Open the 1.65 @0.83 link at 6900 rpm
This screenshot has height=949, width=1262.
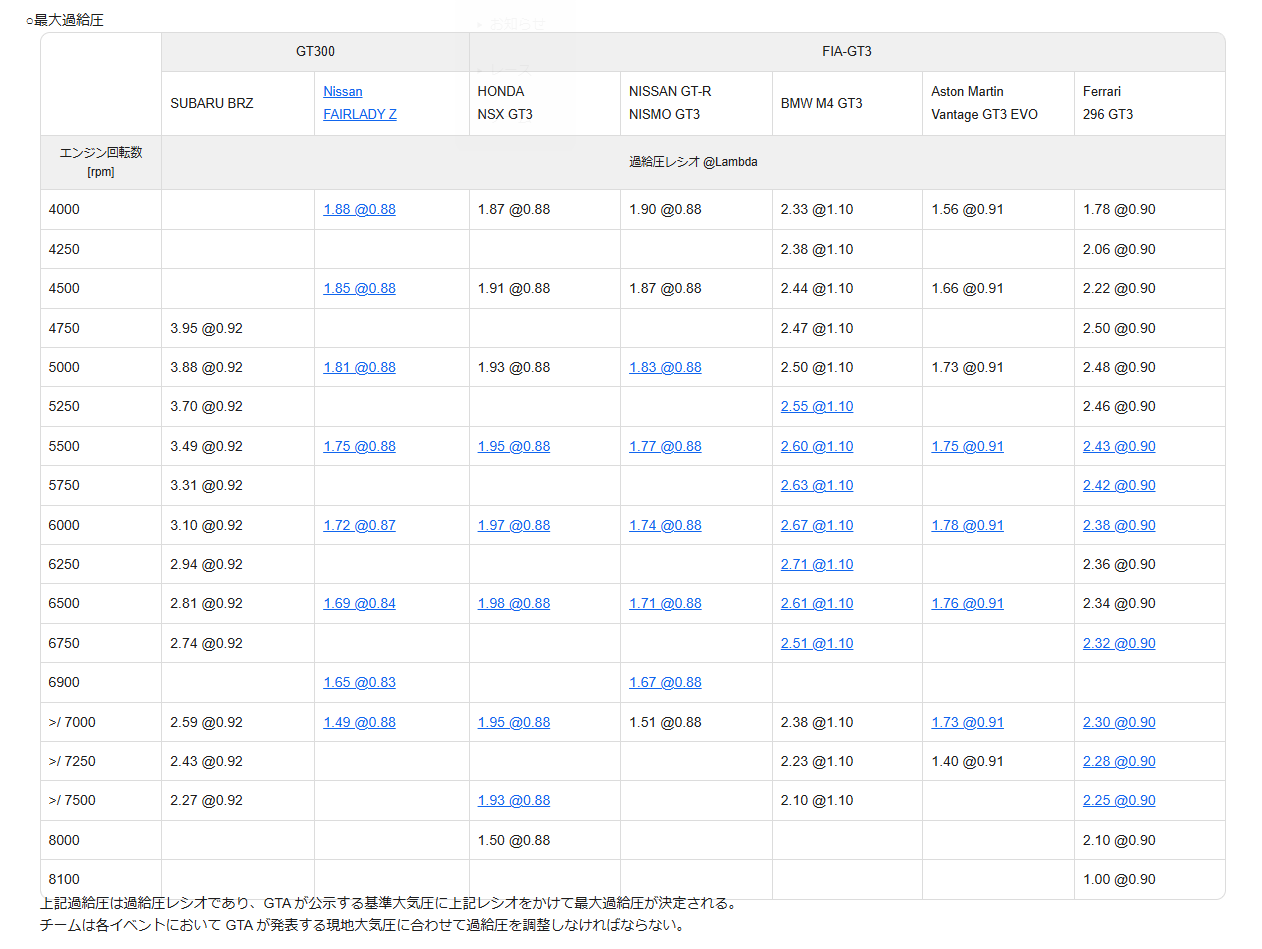tap(359, 682)
